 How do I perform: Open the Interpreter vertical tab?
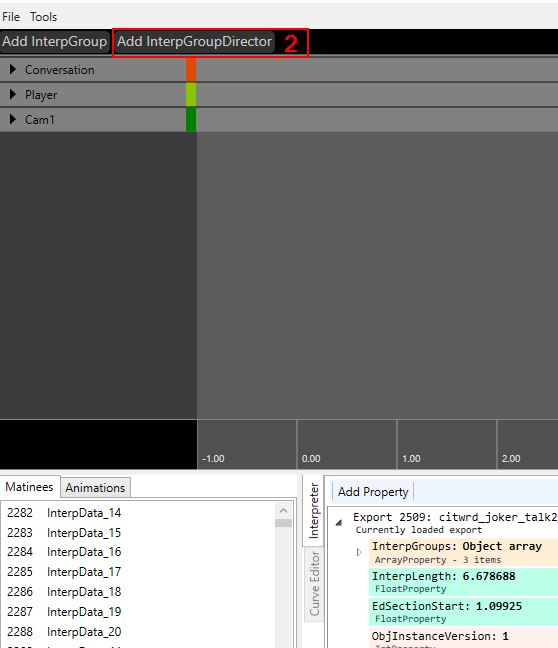click(x=314, y=510)
